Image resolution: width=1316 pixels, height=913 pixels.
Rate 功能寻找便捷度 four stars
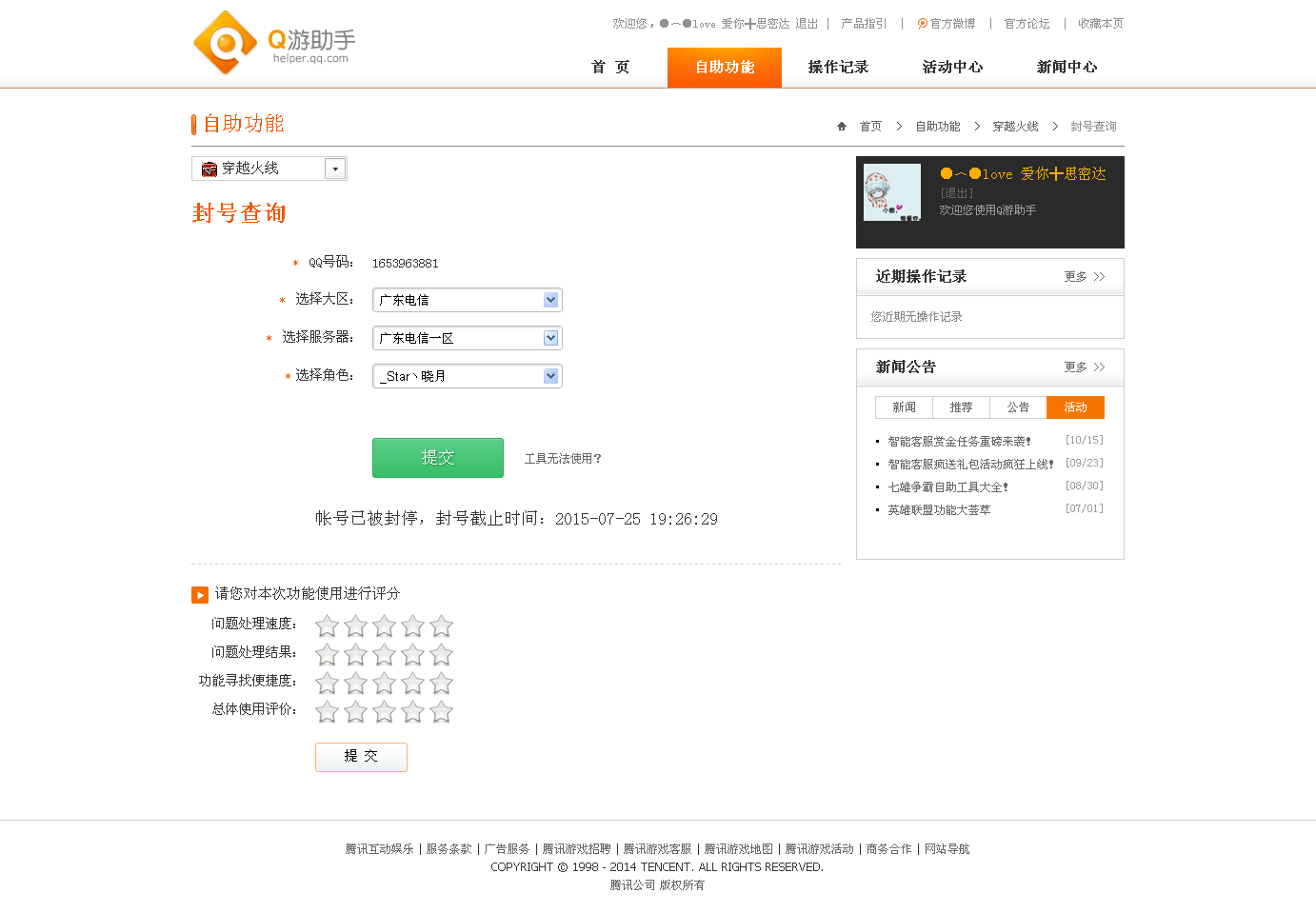tap(412, 683)
